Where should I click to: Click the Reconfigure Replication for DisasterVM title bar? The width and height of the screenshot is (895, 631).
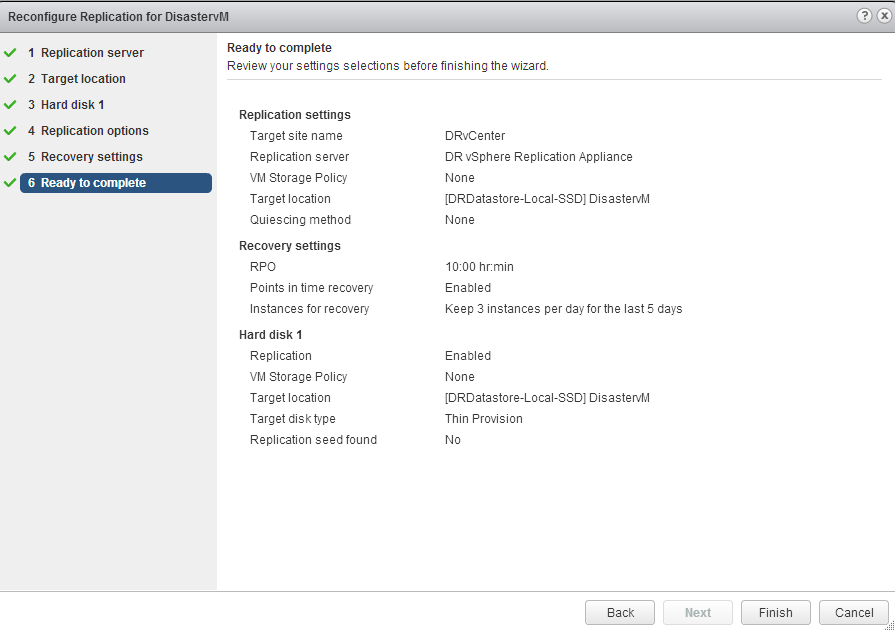[400, 17]
